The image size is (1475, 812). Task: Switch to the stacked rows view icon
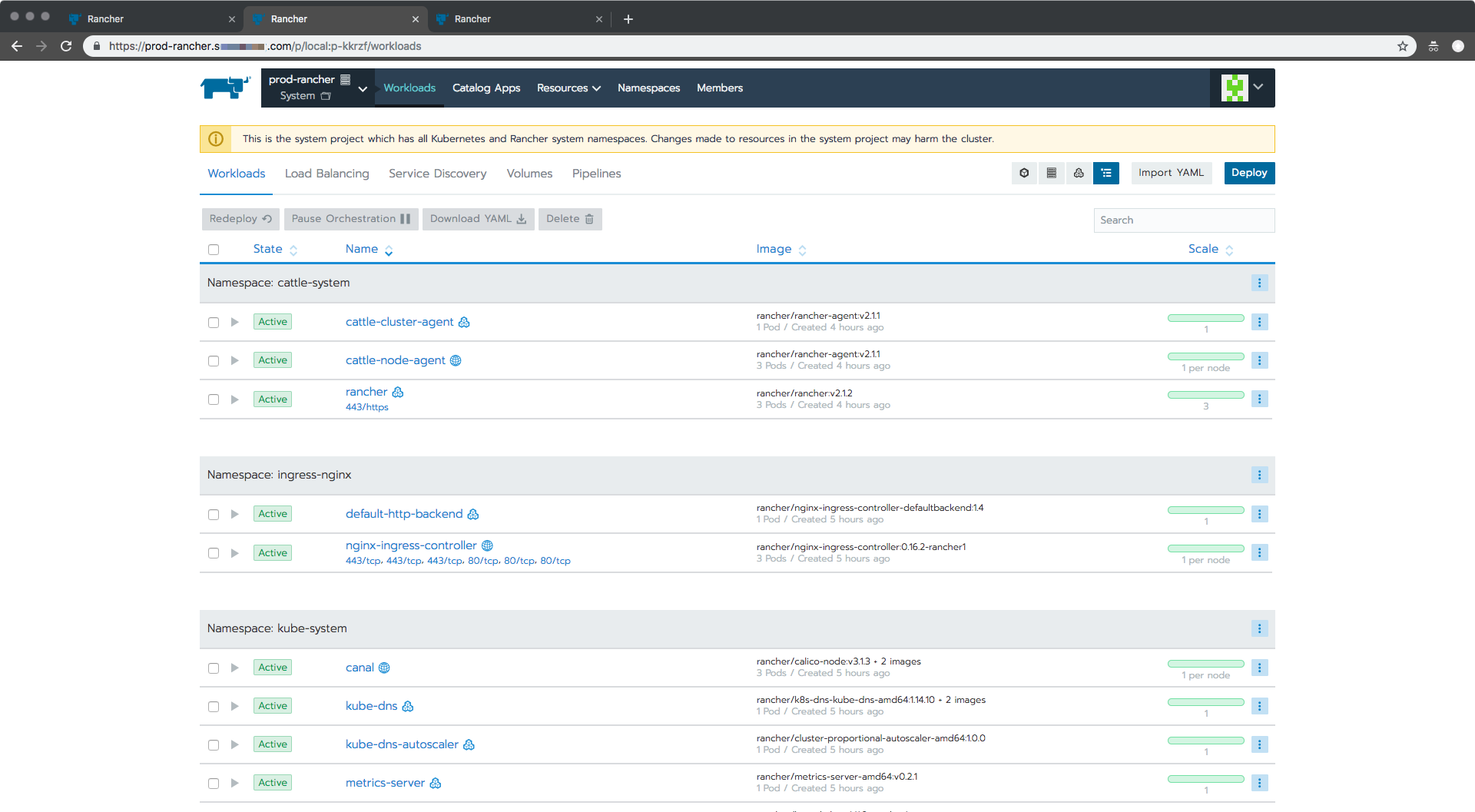1051,173
